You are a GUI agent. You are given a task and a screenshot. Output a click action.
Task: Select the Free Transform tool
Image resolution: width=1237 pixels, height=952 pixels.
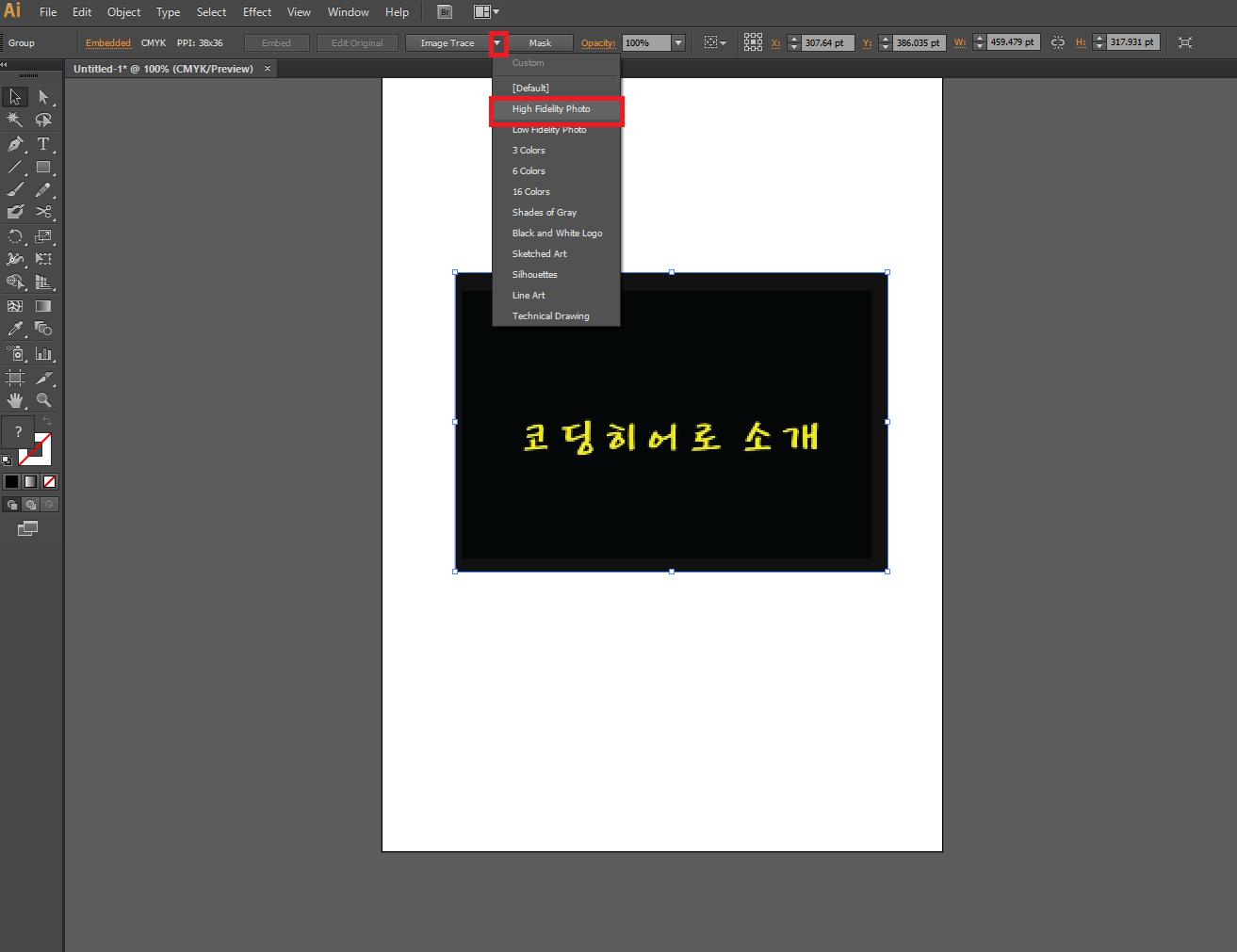(43, 259)
